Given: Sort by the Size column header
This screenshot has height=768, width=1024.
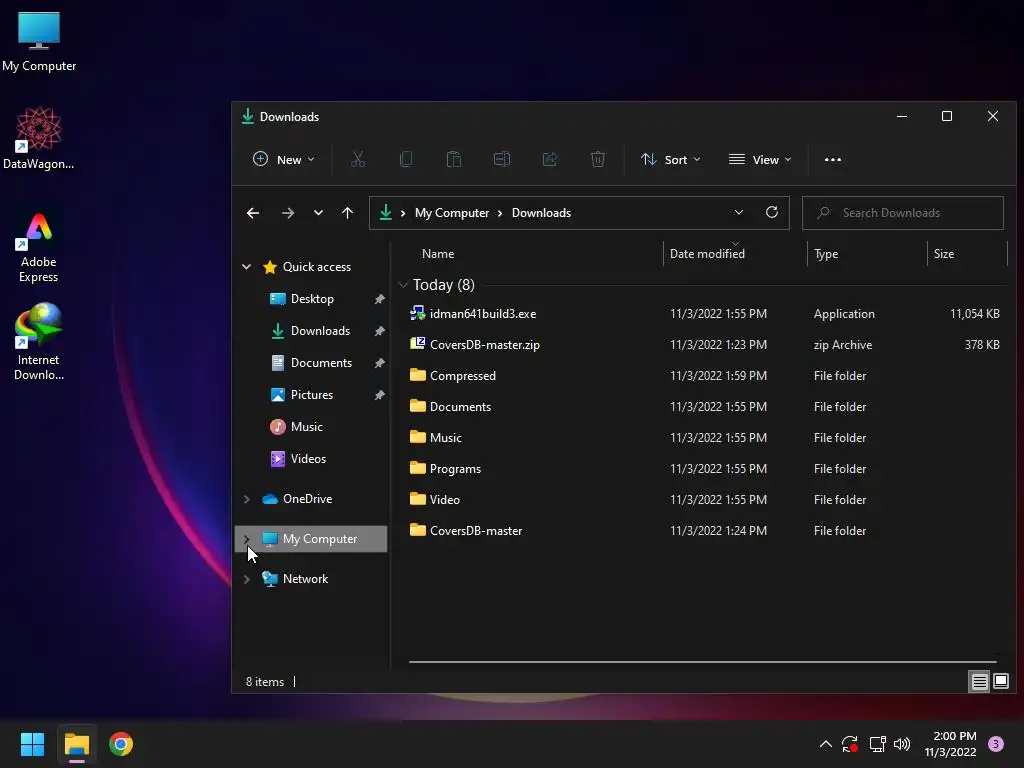Looking at the screenshot, I should click(944, 254).
